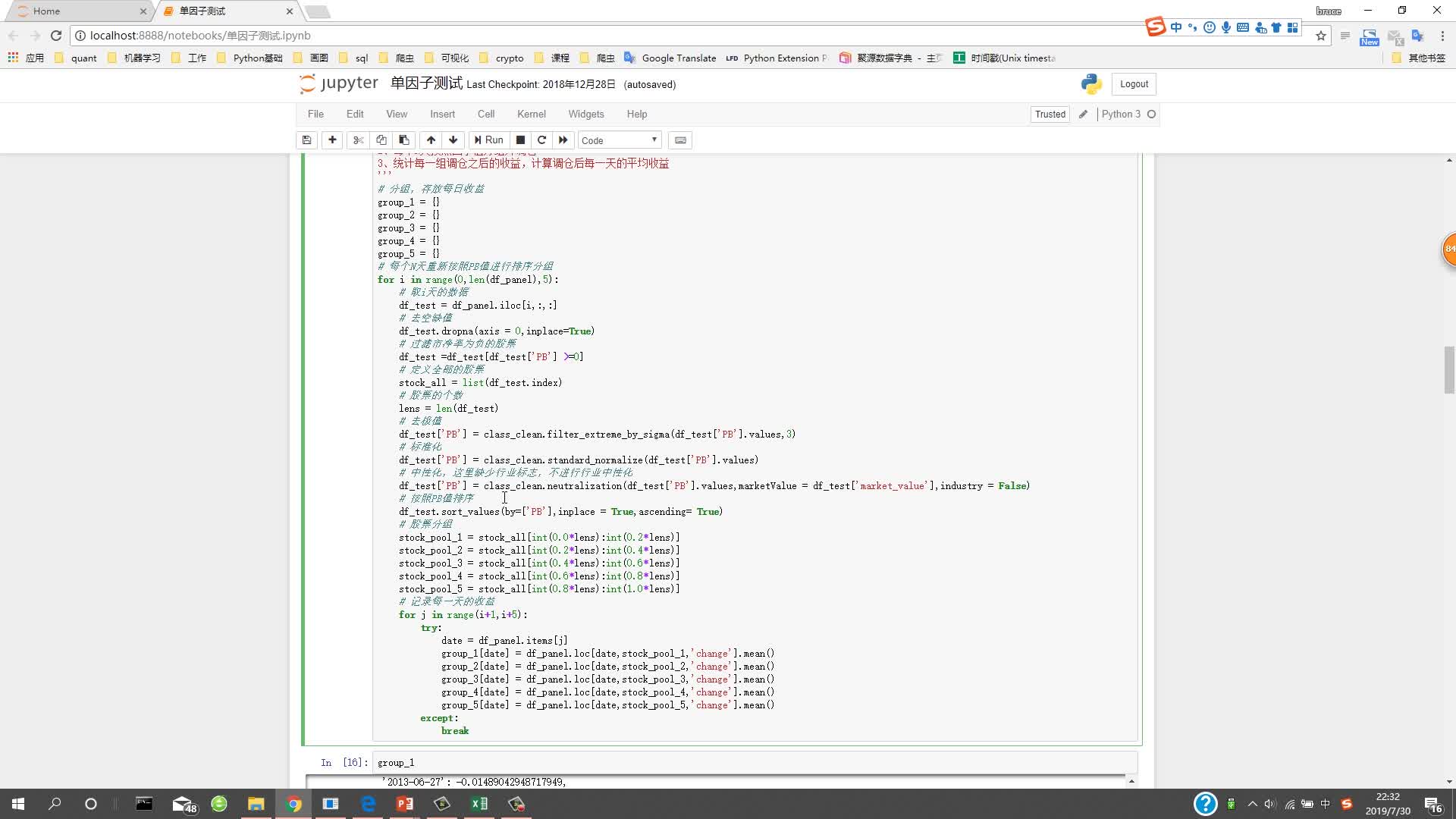The image size is (1456, 819).
Task: Restart kernel and rerun all fast-forward icon
Action: tap(563, 140)
